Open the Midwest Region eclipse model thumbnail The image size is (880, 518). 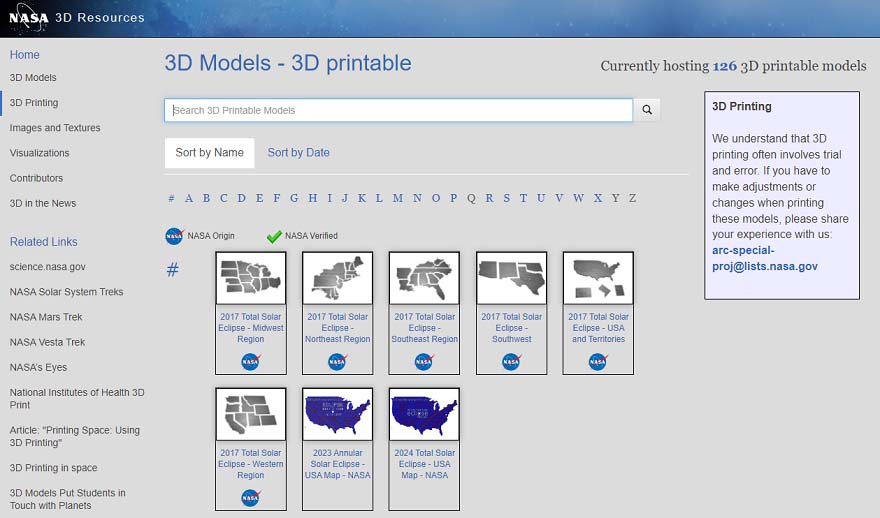(251, 278)
